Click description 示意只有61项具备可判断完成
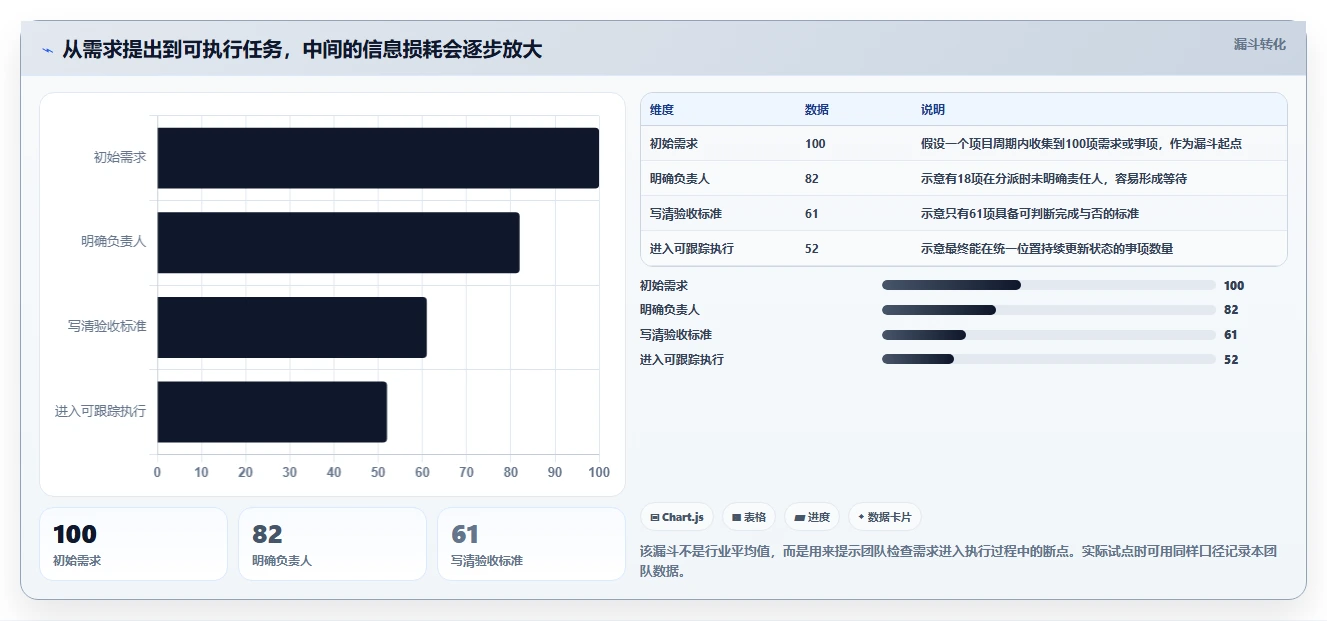 (x=1030, y=214)
